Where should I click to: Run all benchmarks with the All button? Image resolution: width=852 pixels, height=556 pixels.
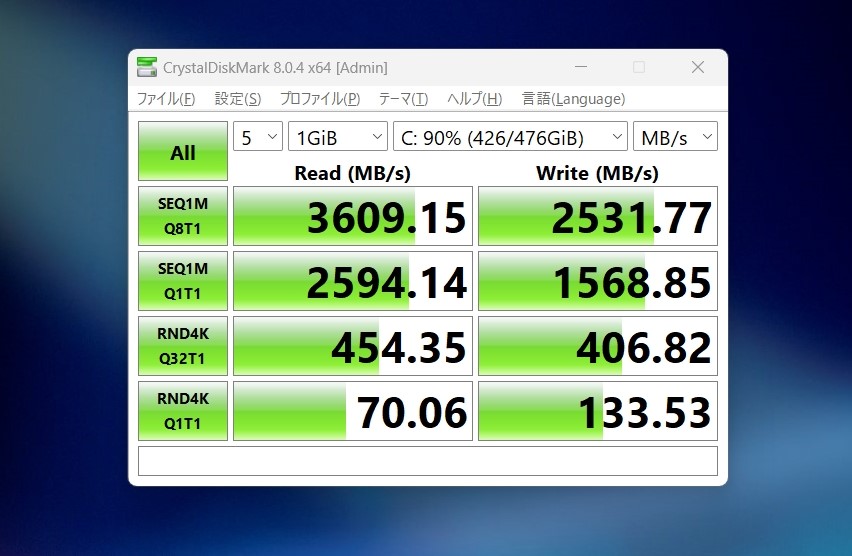pos(183,152)
